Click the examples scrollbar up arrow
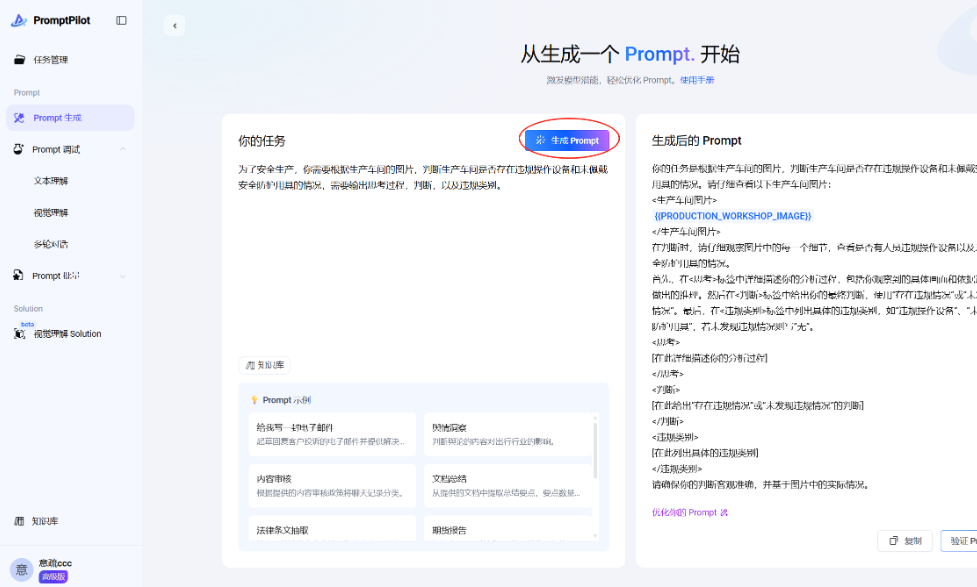This screenshot has height=587, width=977. (x=595, y=418)
